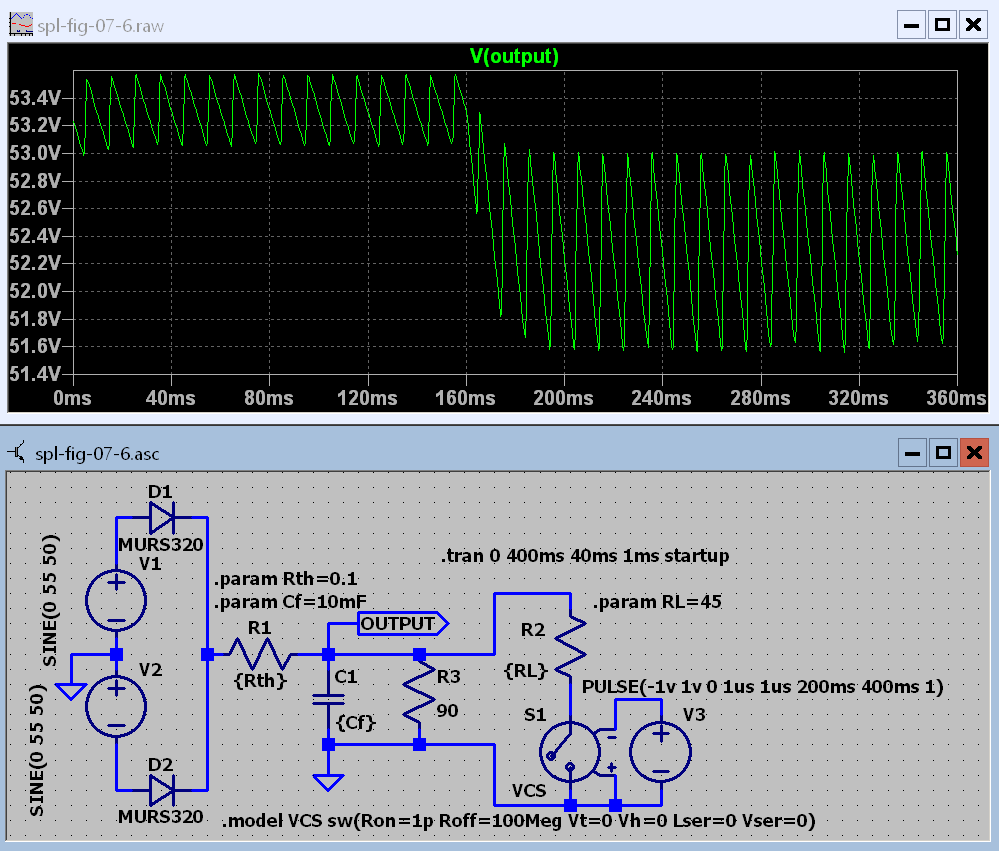The height and width of the screenshot is (851, 999).
Task: Select the V1 voltage source symbol
Action: (116, 600)
